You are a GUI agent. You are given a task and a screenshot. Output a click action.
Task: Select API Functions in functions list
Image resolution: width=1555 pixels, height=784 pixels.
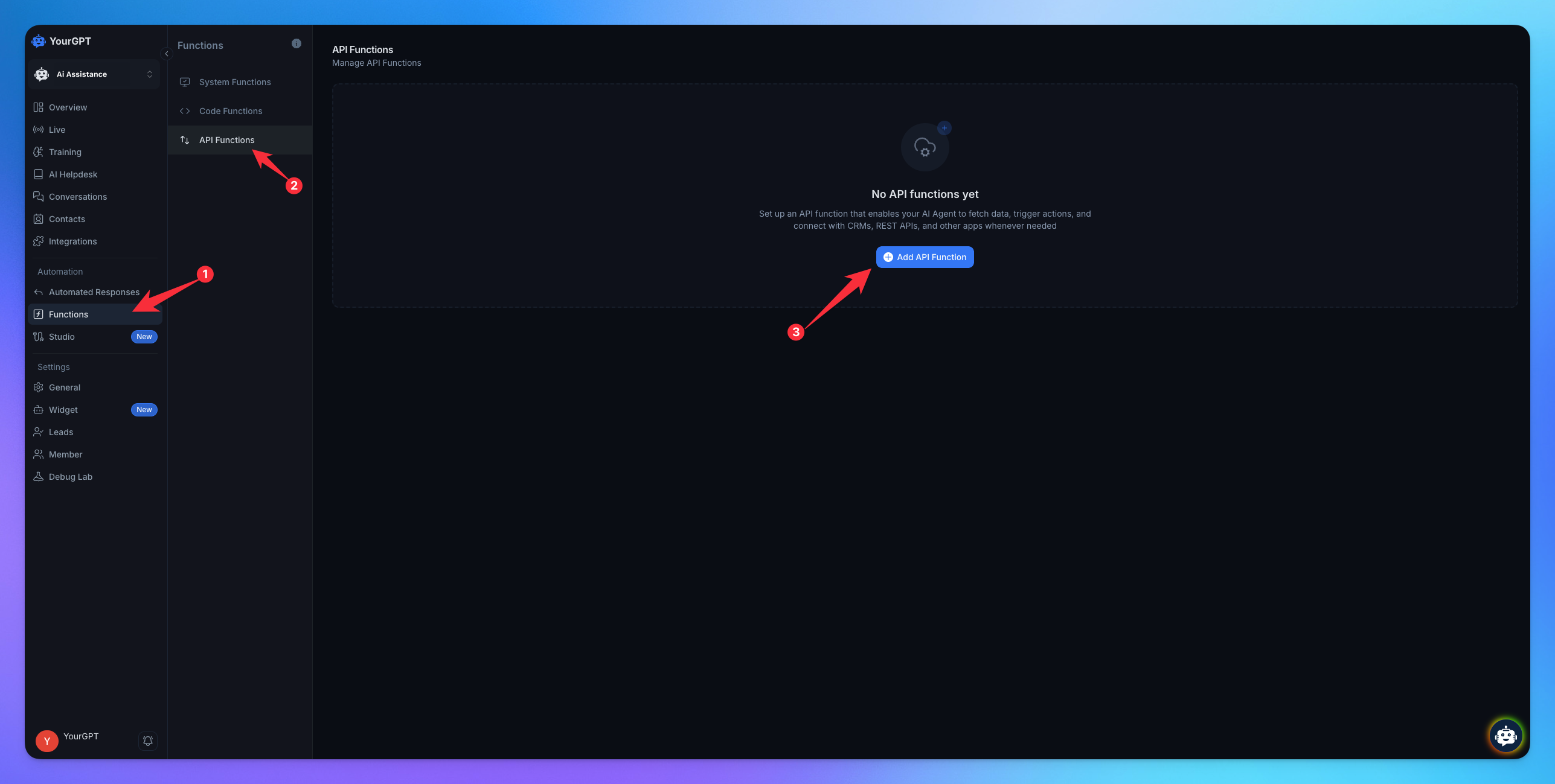226,140
